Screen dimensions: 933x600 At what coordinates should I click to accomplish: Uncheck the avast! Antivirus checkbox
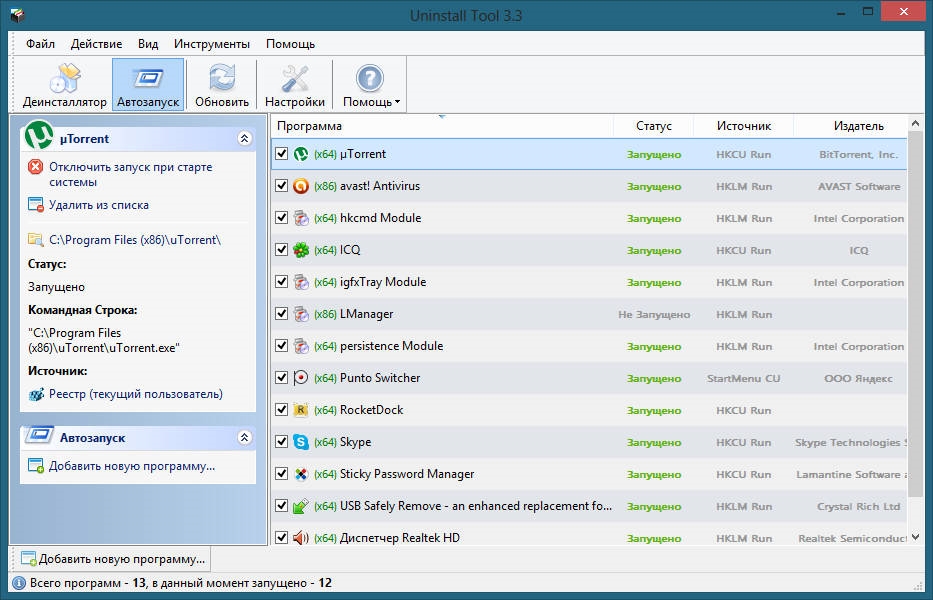tap(282, 186)
